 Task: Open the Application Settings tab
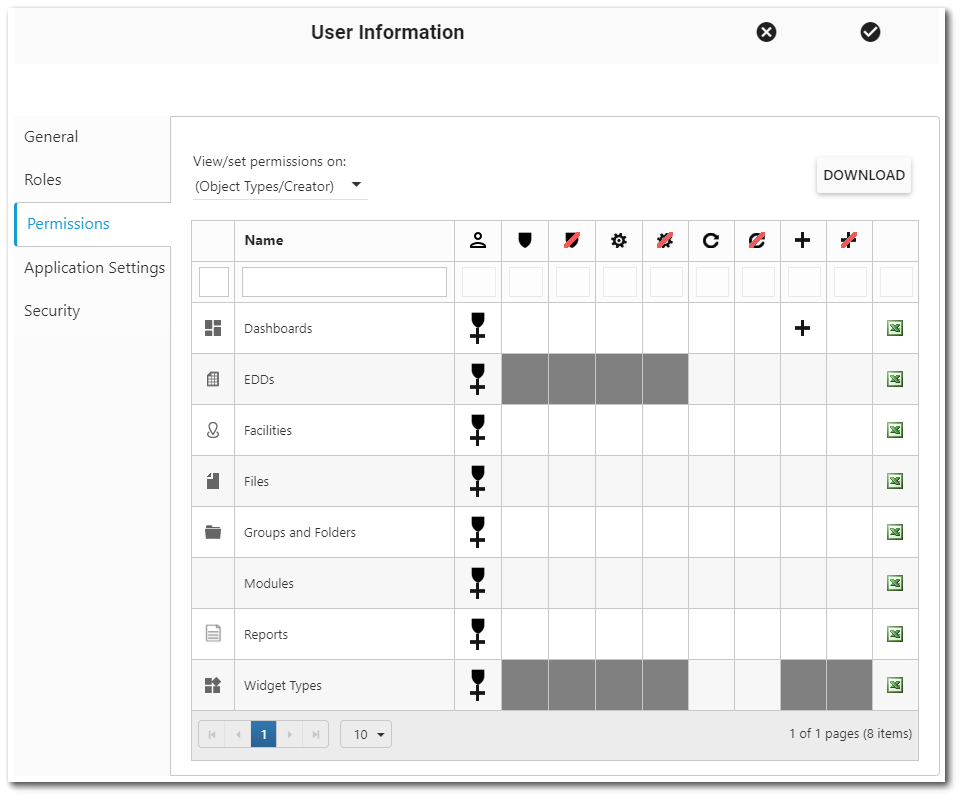[x=94, y=268]
